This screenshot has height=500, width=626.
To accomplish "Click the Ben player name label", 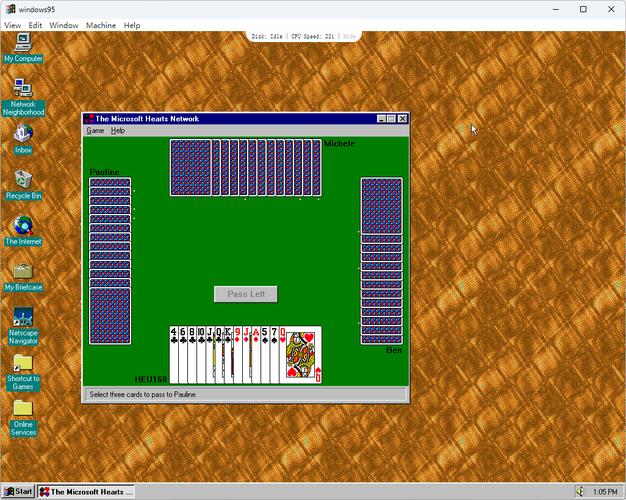I will [394, 350].
